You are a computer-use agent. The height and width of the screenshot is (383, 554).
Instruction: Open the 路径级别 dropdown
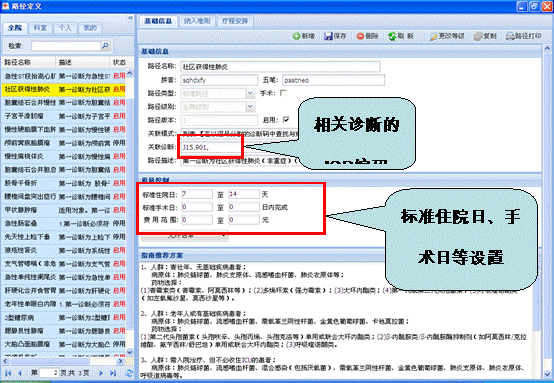tap(250, 106)
